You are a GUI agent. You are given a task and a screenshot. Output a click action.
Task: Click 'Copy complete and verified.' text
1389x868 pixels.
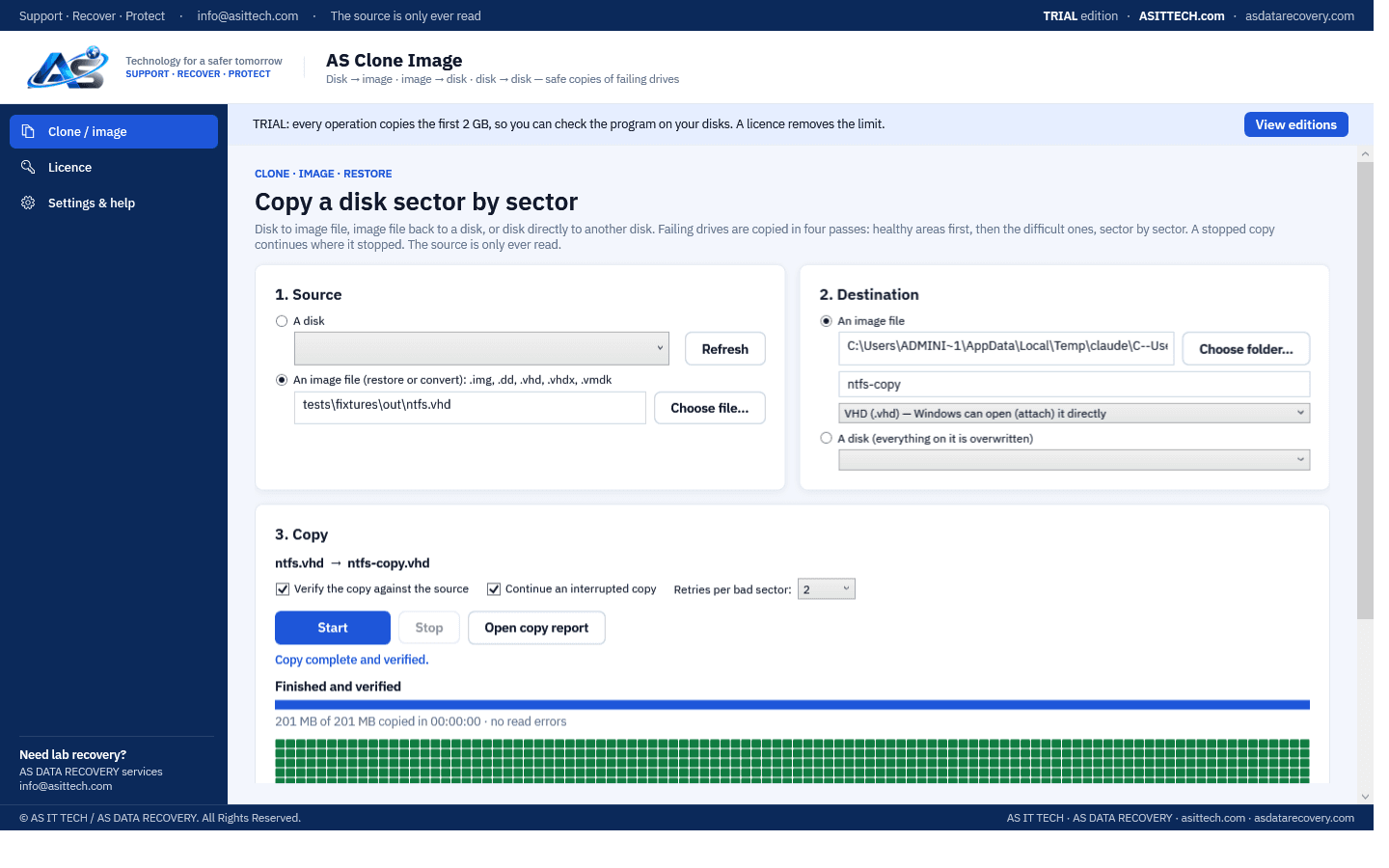(x=352, y=660)
